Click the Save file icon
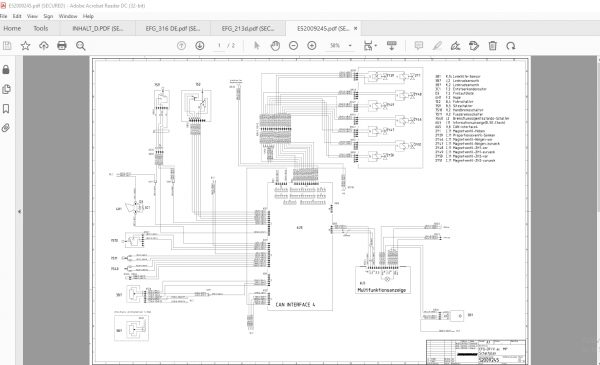 point(7,46)
